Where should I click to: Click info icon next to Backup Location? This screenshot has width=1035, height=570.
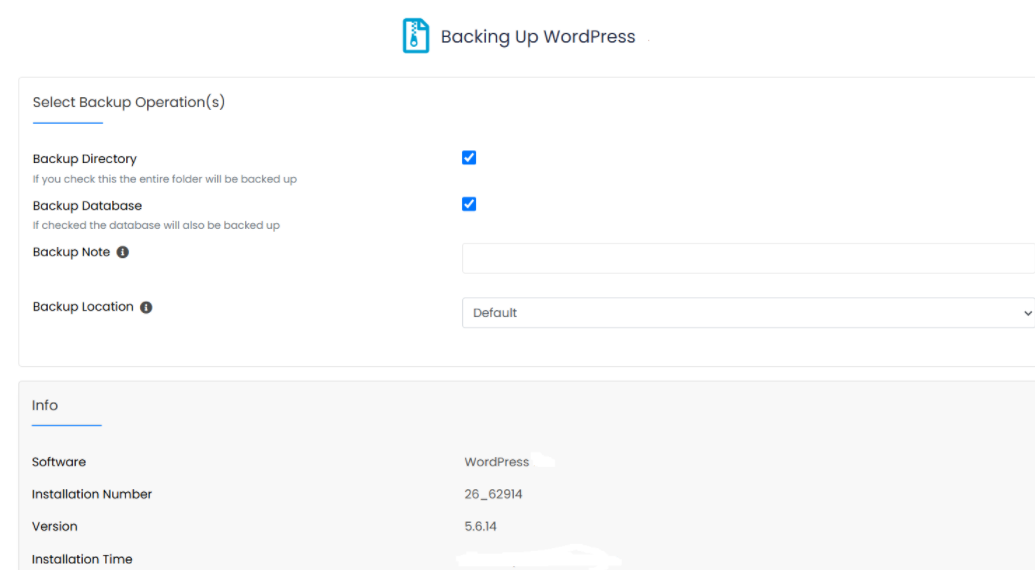pos(147,307)
